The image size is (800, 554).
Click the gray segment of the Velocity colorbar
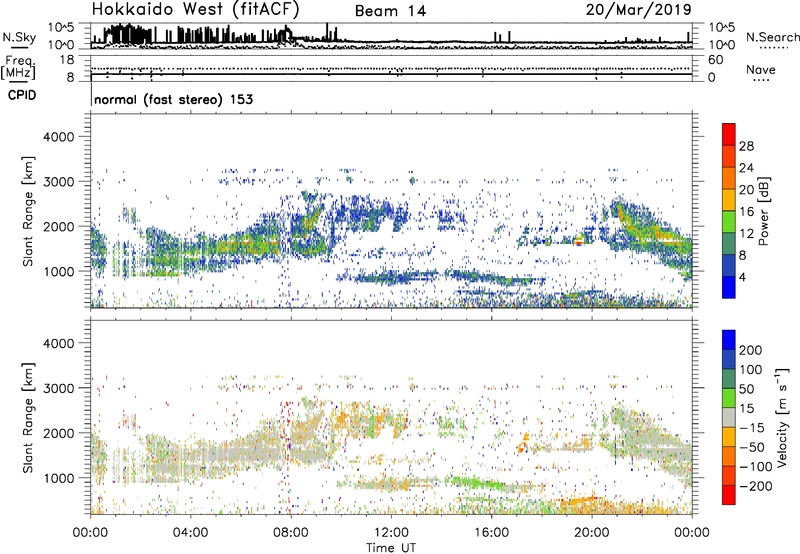pos(729,417)
